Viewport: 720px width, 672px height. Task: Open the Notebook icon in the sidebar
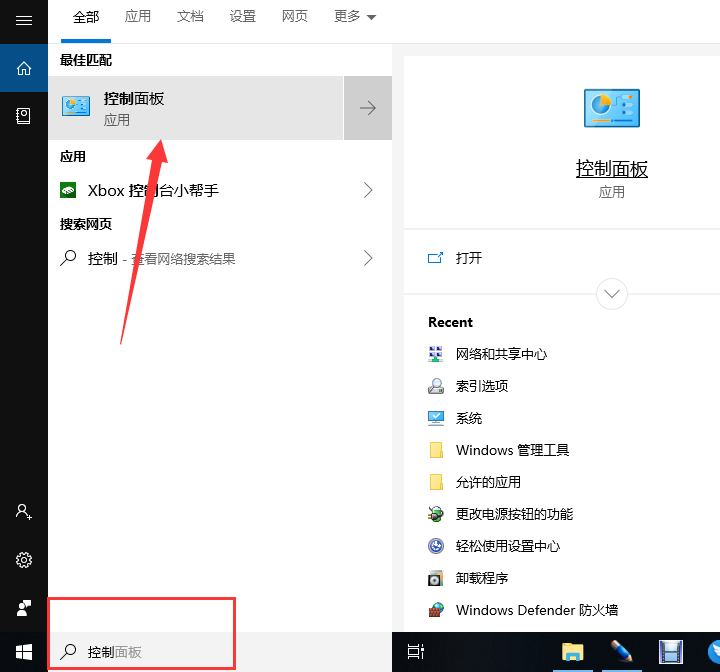[x=24, y=116]
